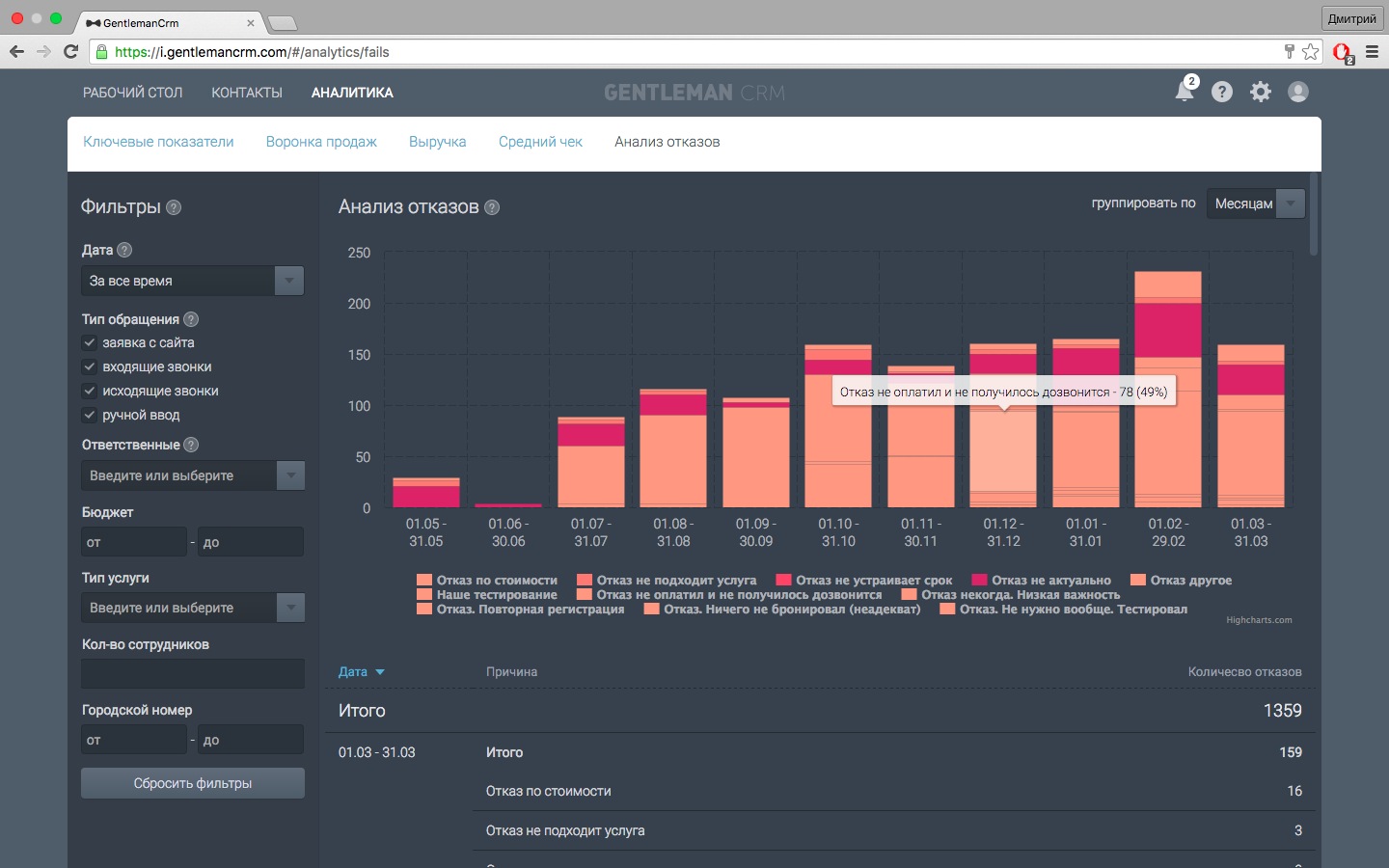
Task: Open the user profile avatar icon
Action: (1298, 92)
